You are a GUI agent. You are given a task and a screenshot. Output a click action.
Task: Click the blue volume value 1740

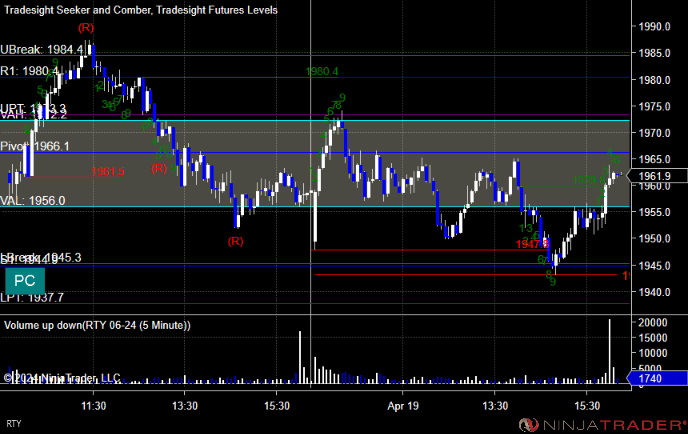[657, 378]
